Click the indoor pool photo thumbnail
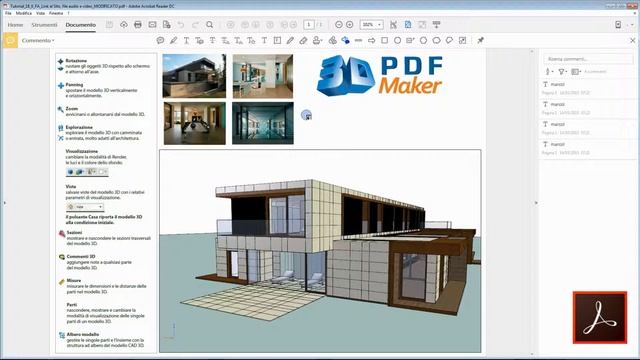The image size is (640, 360). 263,123
